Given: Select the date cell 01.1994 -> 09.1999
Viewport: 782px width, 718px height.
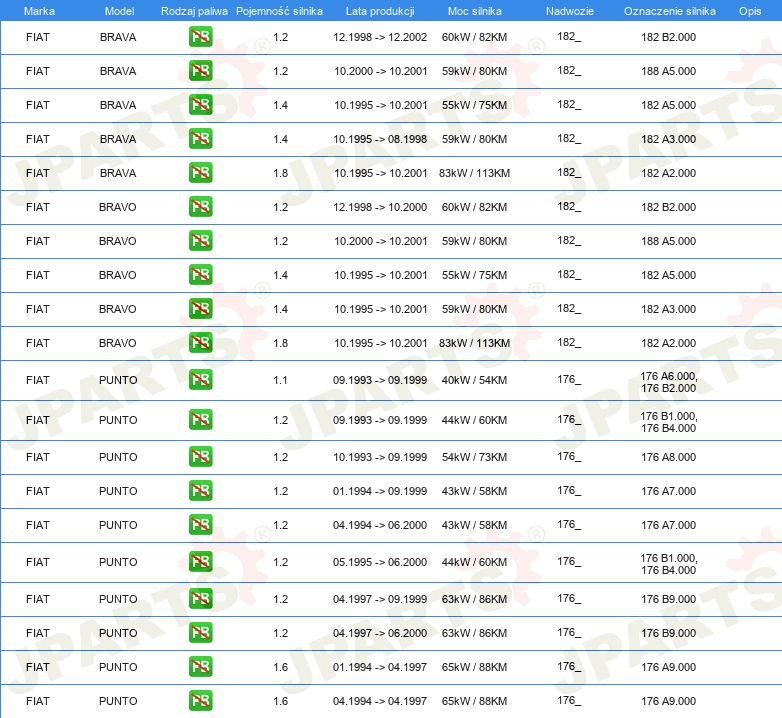Looking at the screenshot, I should tap(380, 491).
